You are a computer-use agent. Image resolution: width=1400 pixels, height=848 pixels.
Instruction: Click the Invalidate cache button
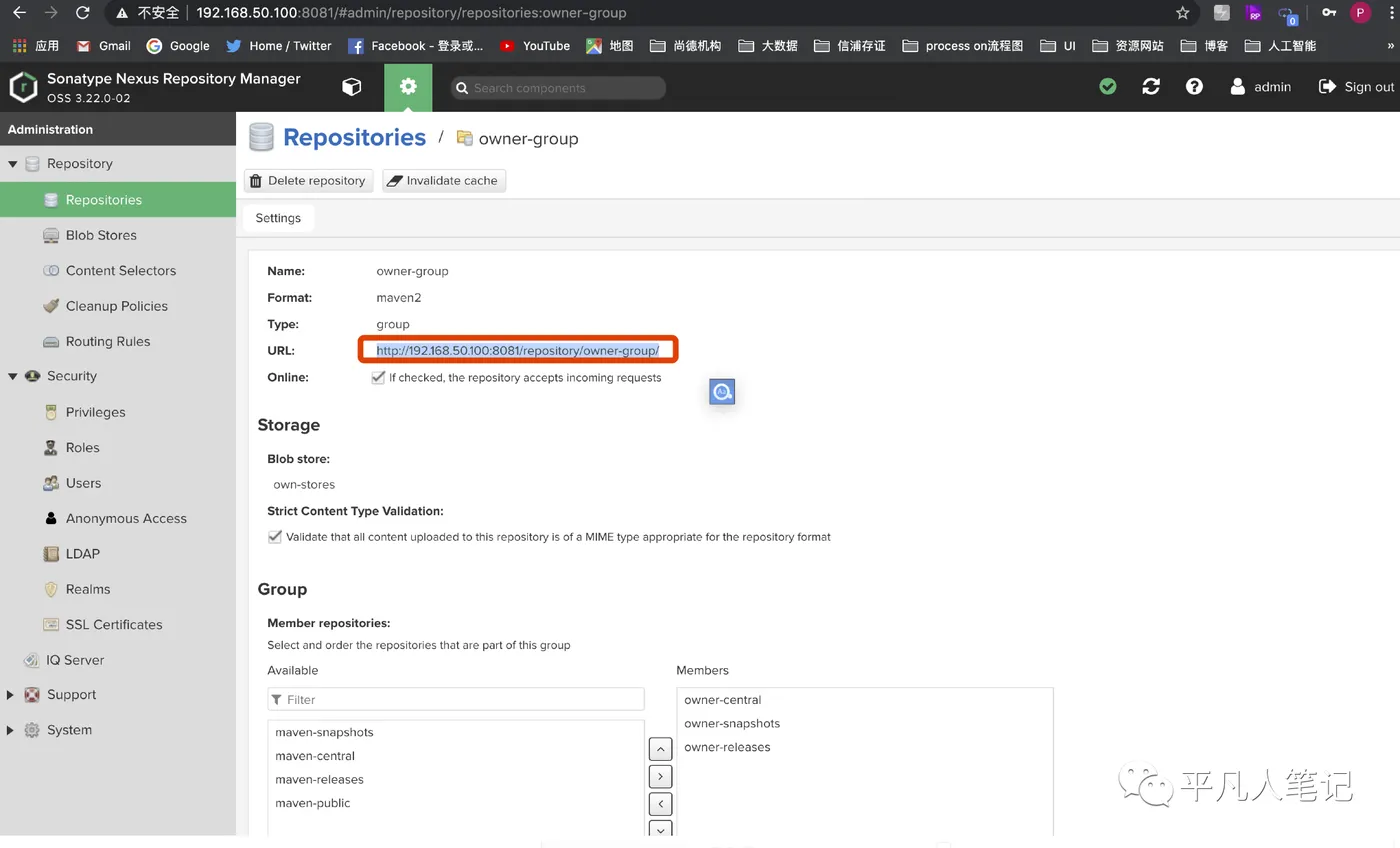[x=444, y=181]
